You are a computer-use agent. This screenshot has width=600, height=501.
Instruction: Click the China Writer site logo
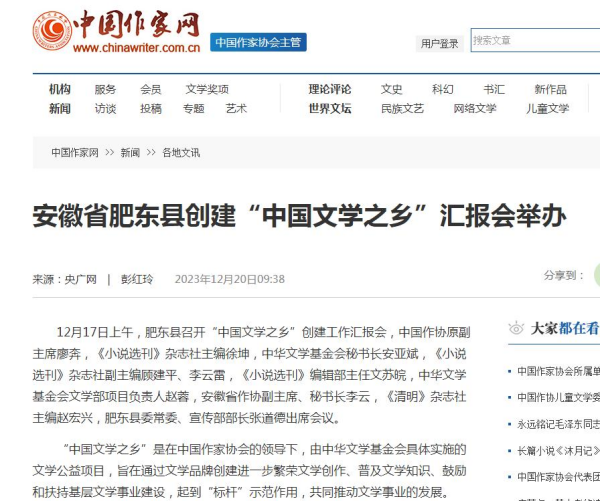116,31
